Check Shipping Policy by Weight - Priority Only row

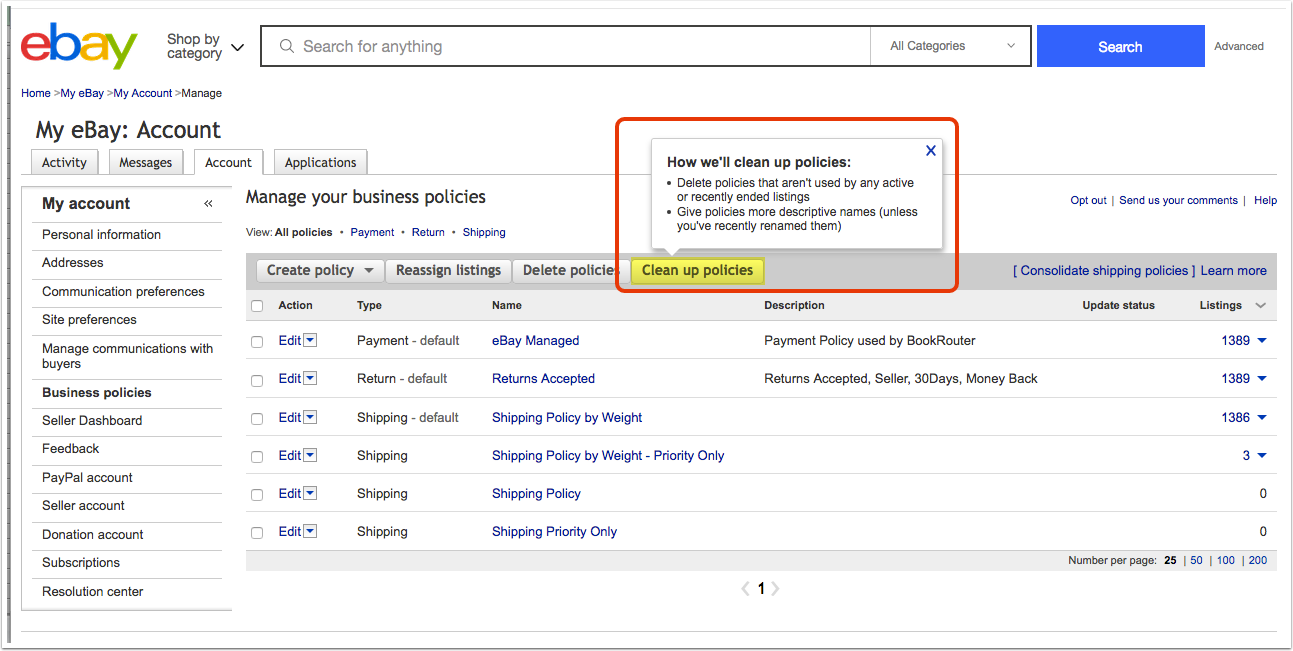[257, 457]
